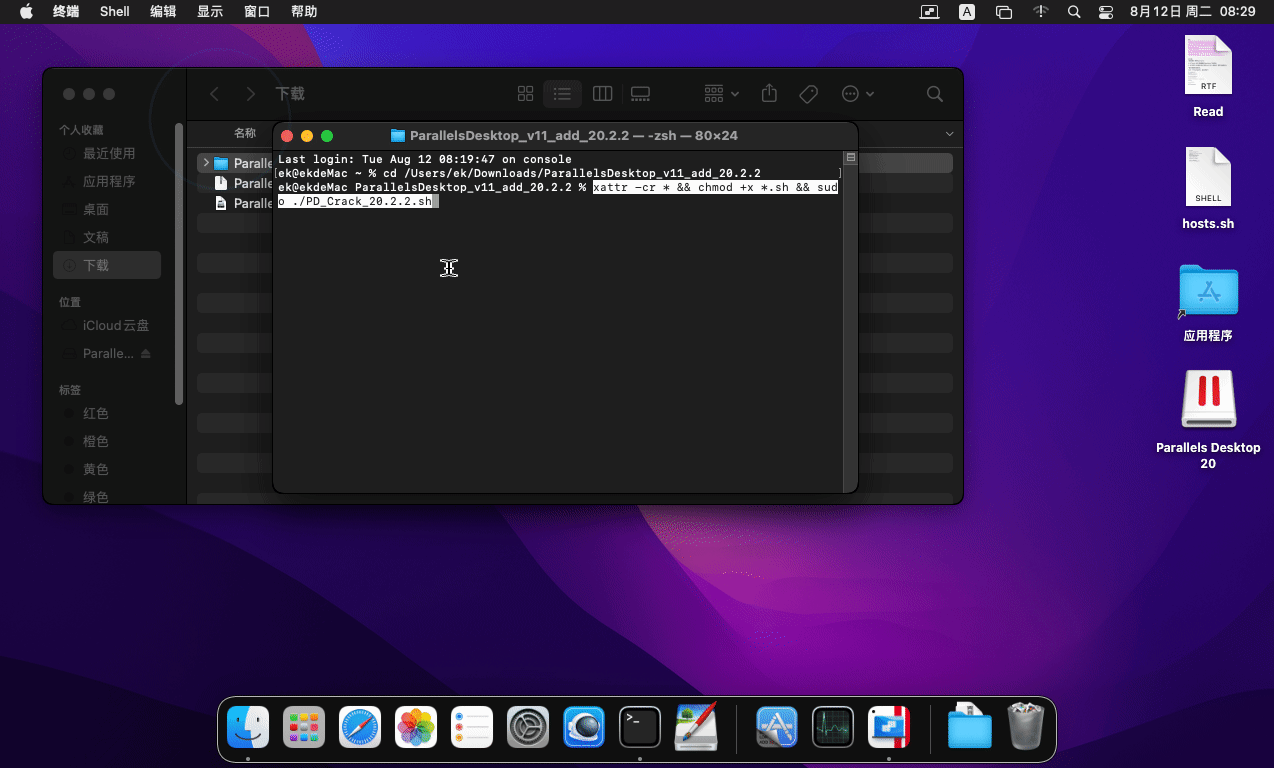Open the Finder group-by dropdown
This screenshot has height=768, width=1274.
[721, 93]
